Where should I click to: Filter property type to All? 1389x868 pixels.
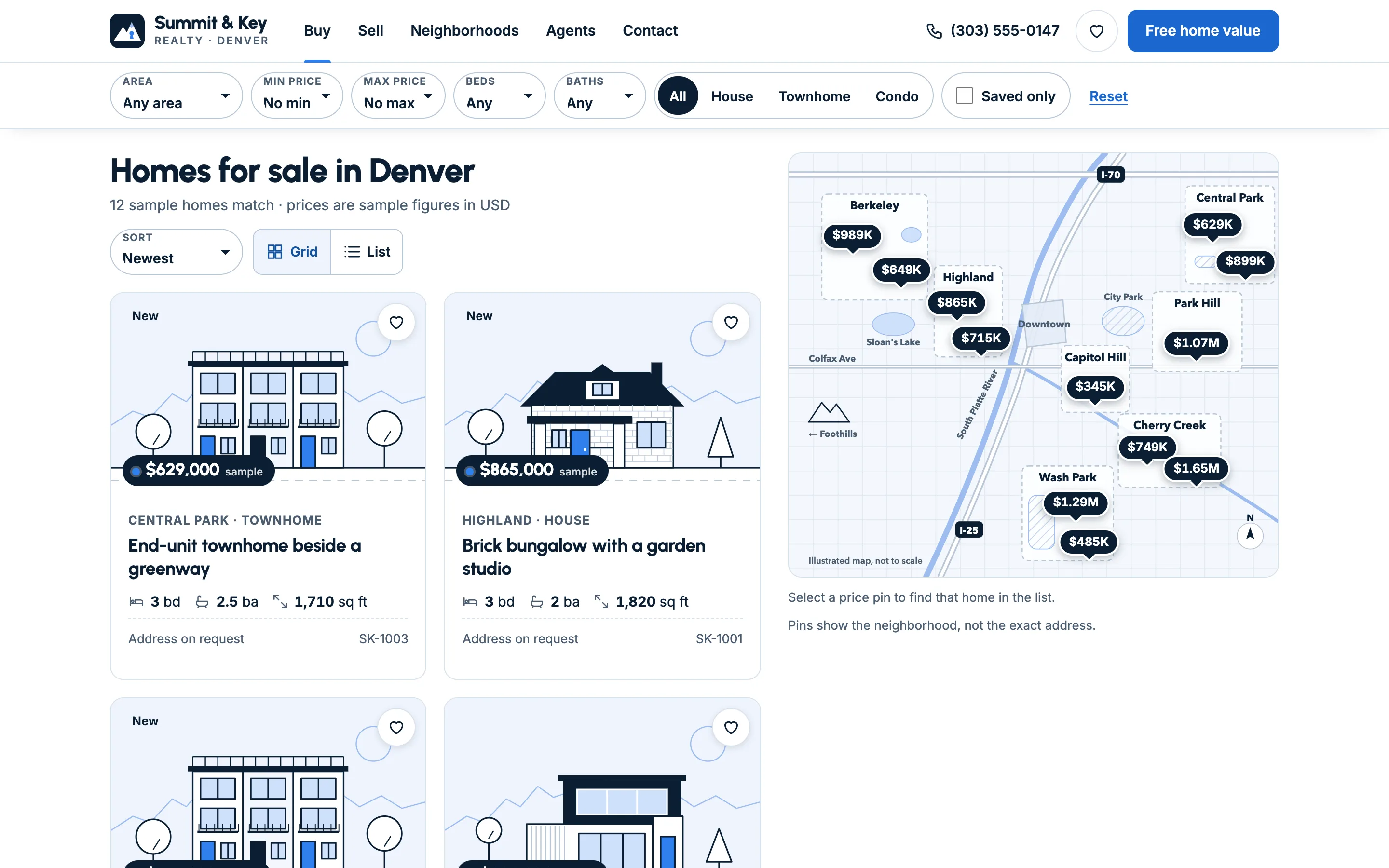coord(677,96)
